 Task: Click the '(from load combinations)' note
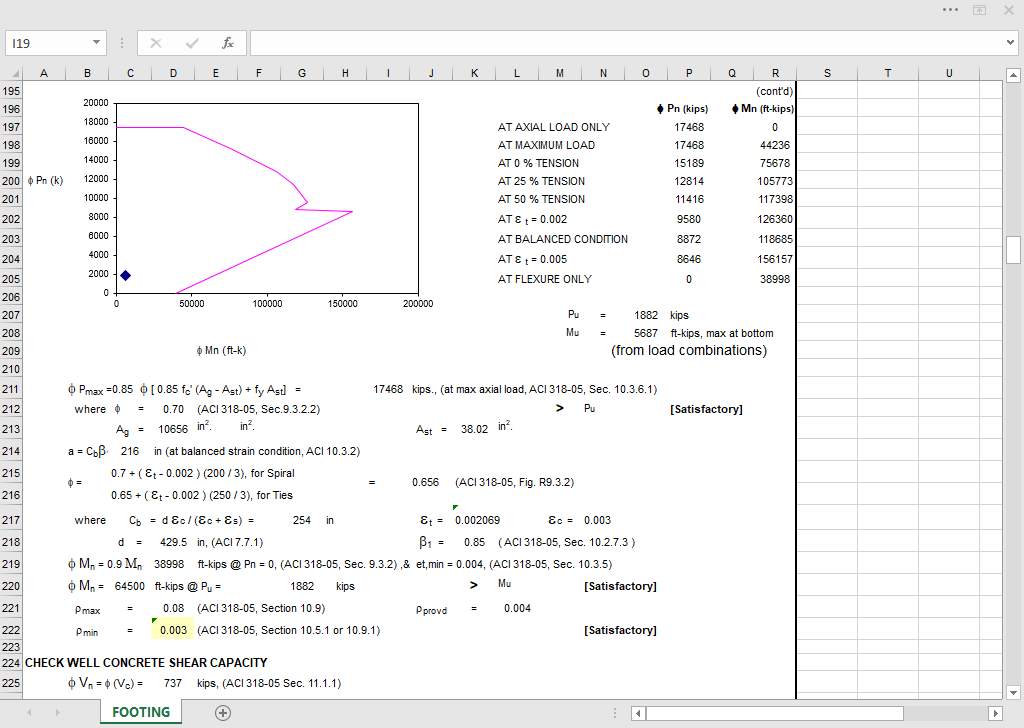[689, 351]
